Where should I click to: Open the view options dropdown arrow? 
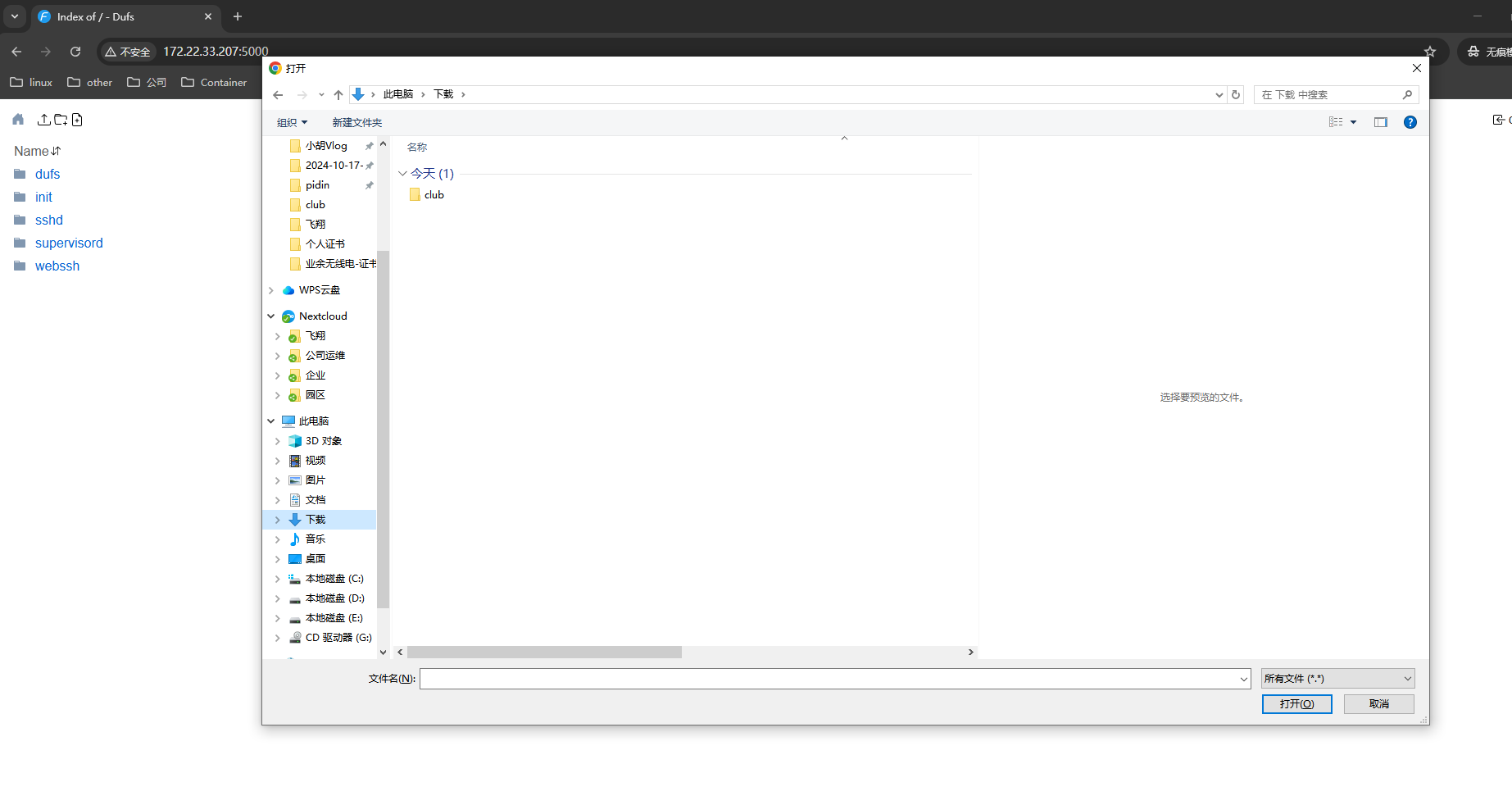[1353, 122]
